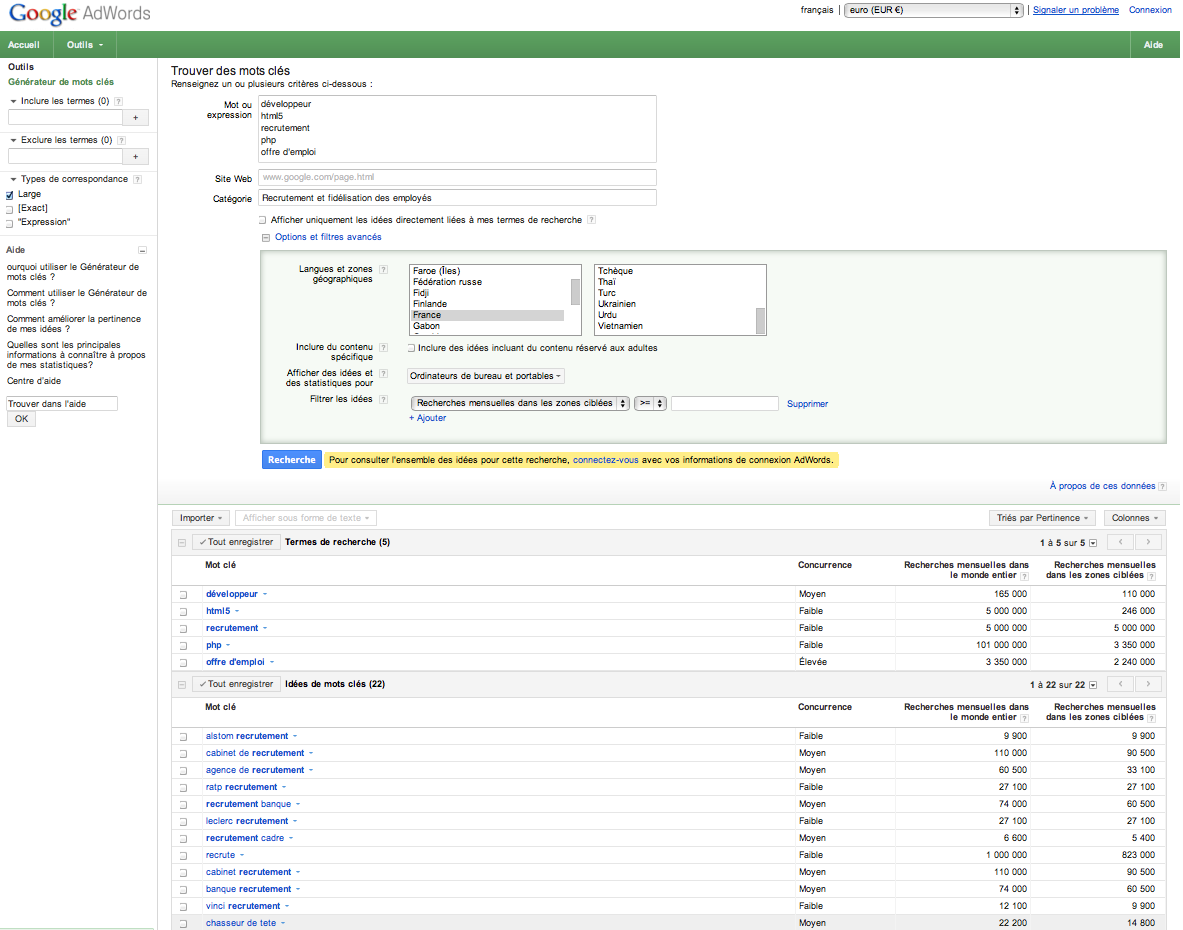
Task: Click next page arrow in Idées de mots clés
Action: 1148,684
